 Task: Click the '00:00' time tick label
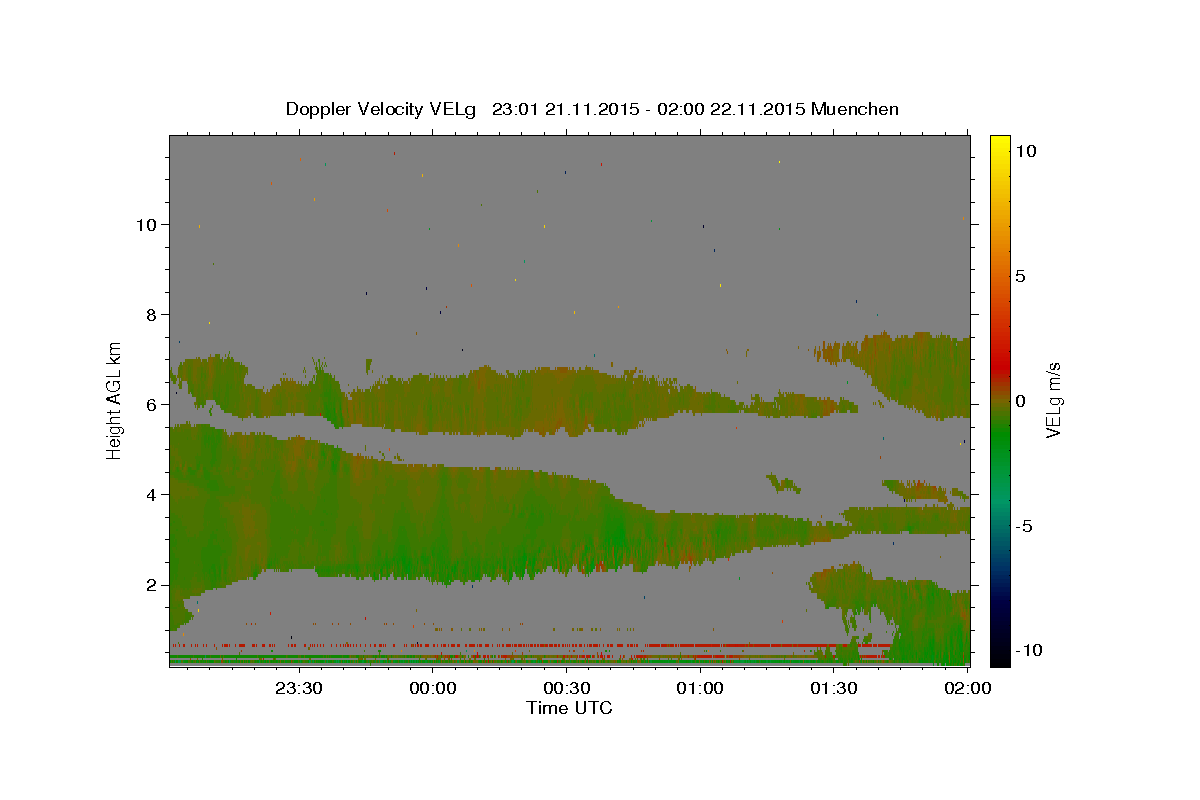coord(433,688)
